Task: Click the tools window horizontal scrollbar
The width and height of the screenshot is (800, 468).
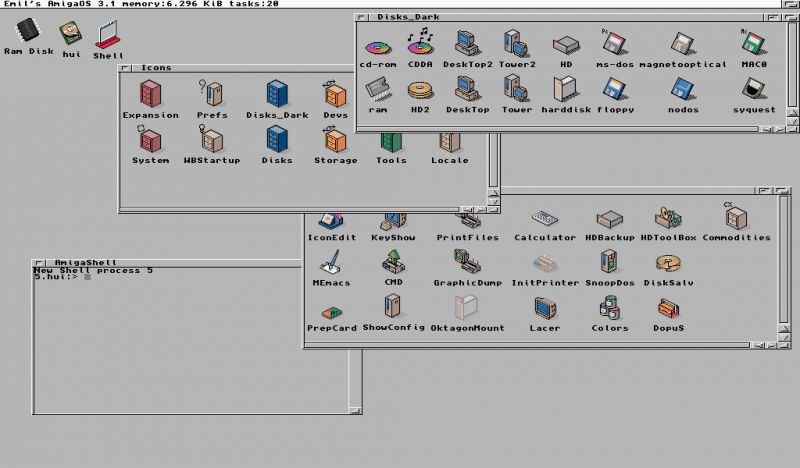Action: coord(528,346)
